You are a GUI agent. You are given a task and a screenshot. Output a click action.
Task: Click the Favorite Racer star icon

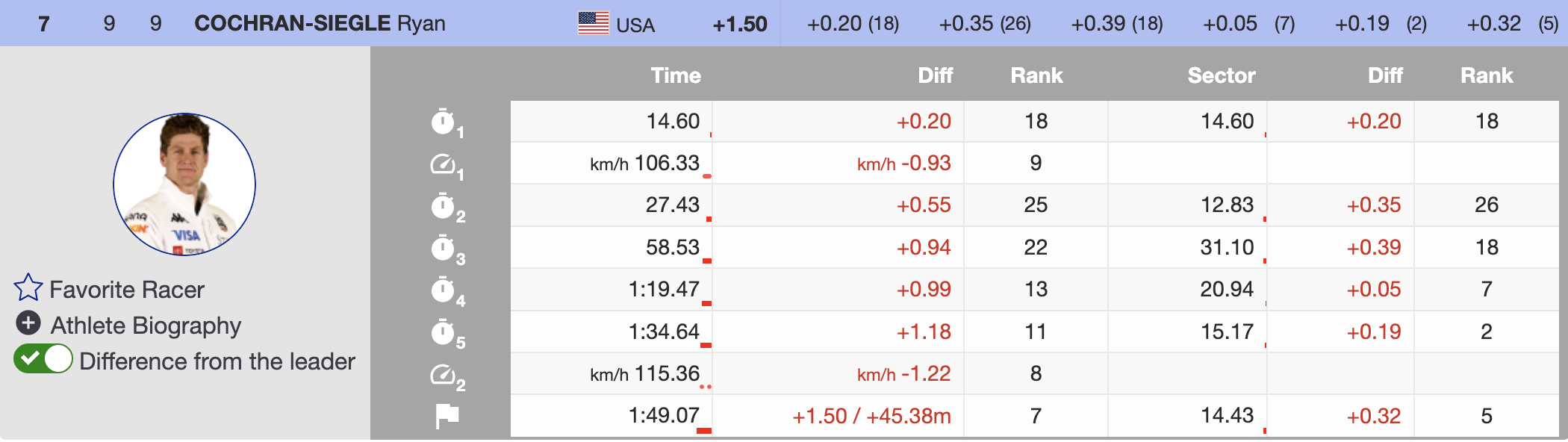click(28, 288)
